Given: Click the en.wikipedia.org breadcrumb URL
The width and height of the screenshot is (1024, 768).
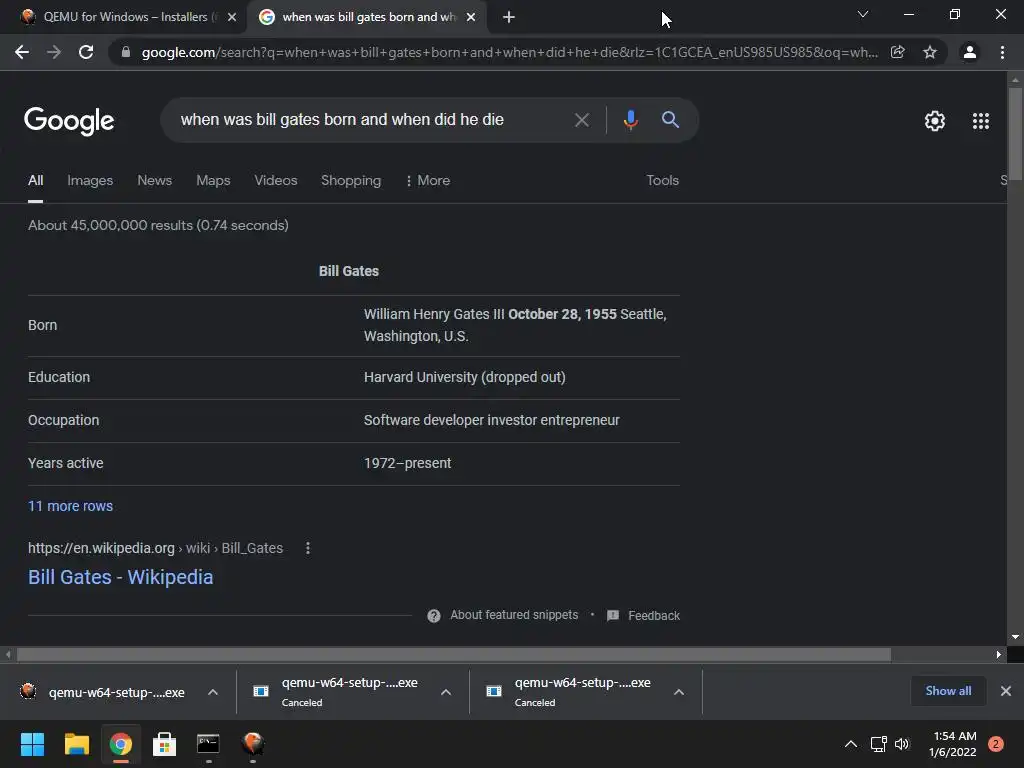Looking at the screenshot, I should point(155,549).
